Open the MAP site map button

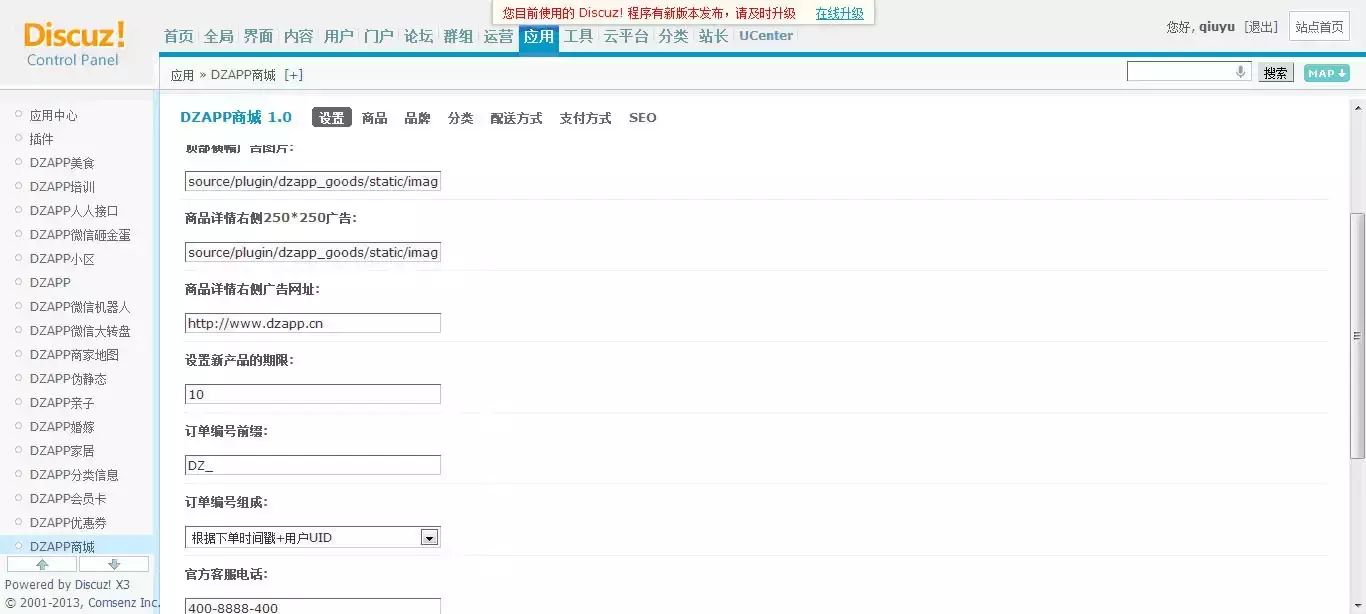pos(1327,73)
